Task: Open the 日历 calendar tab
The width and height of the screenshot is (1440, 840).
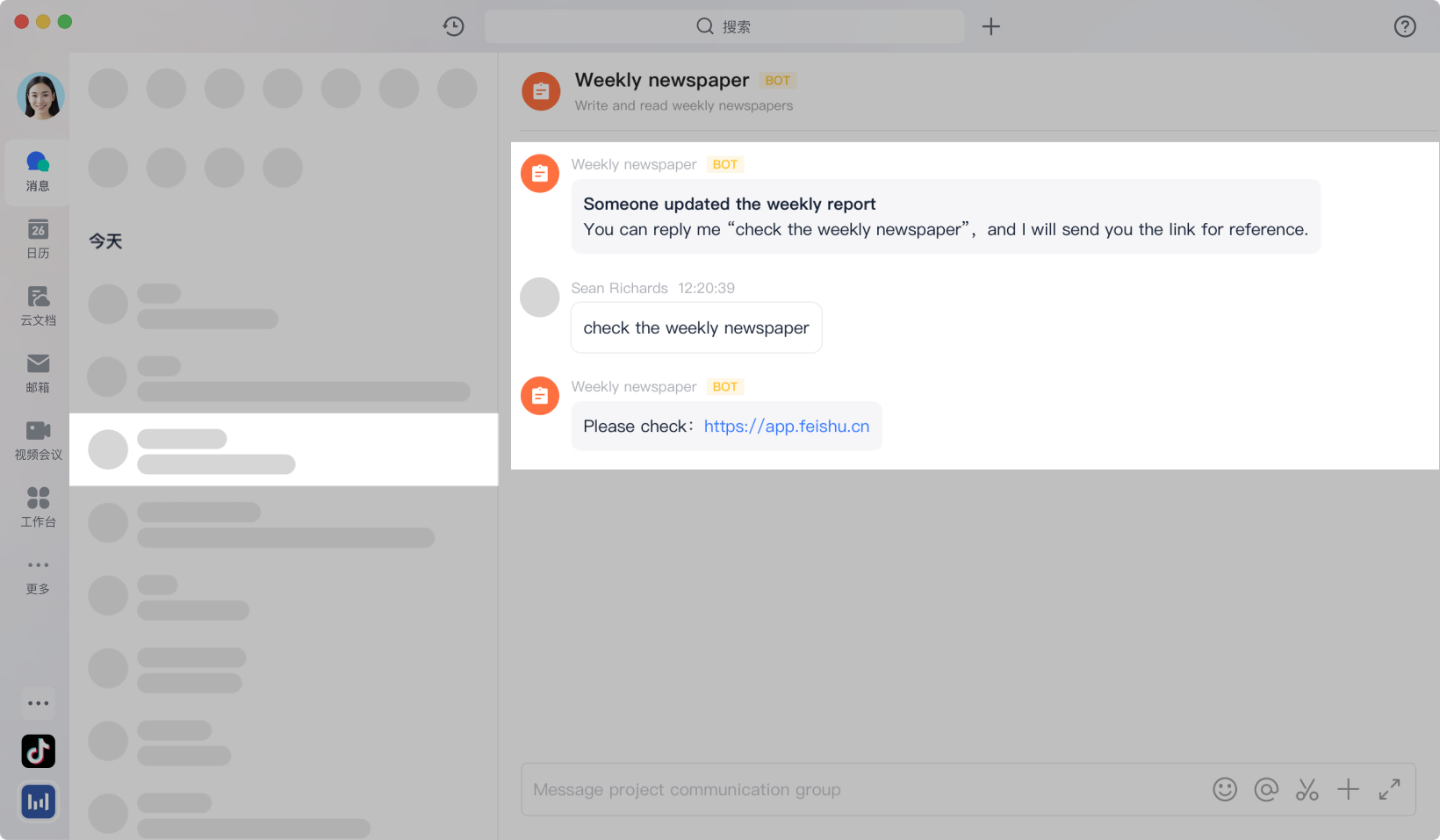Action: click(x=38, y=239)
